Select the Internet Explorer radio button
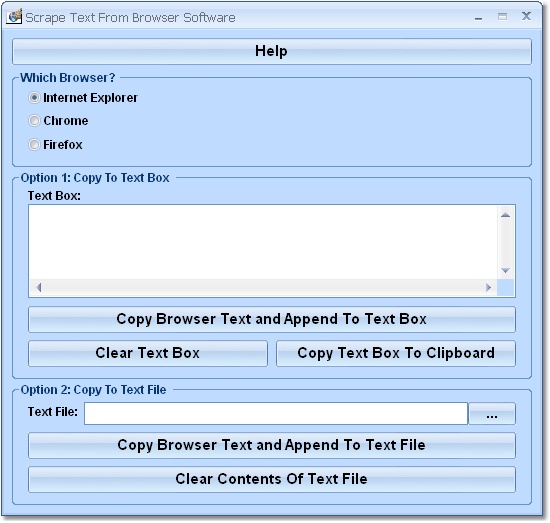 (34, 98)
